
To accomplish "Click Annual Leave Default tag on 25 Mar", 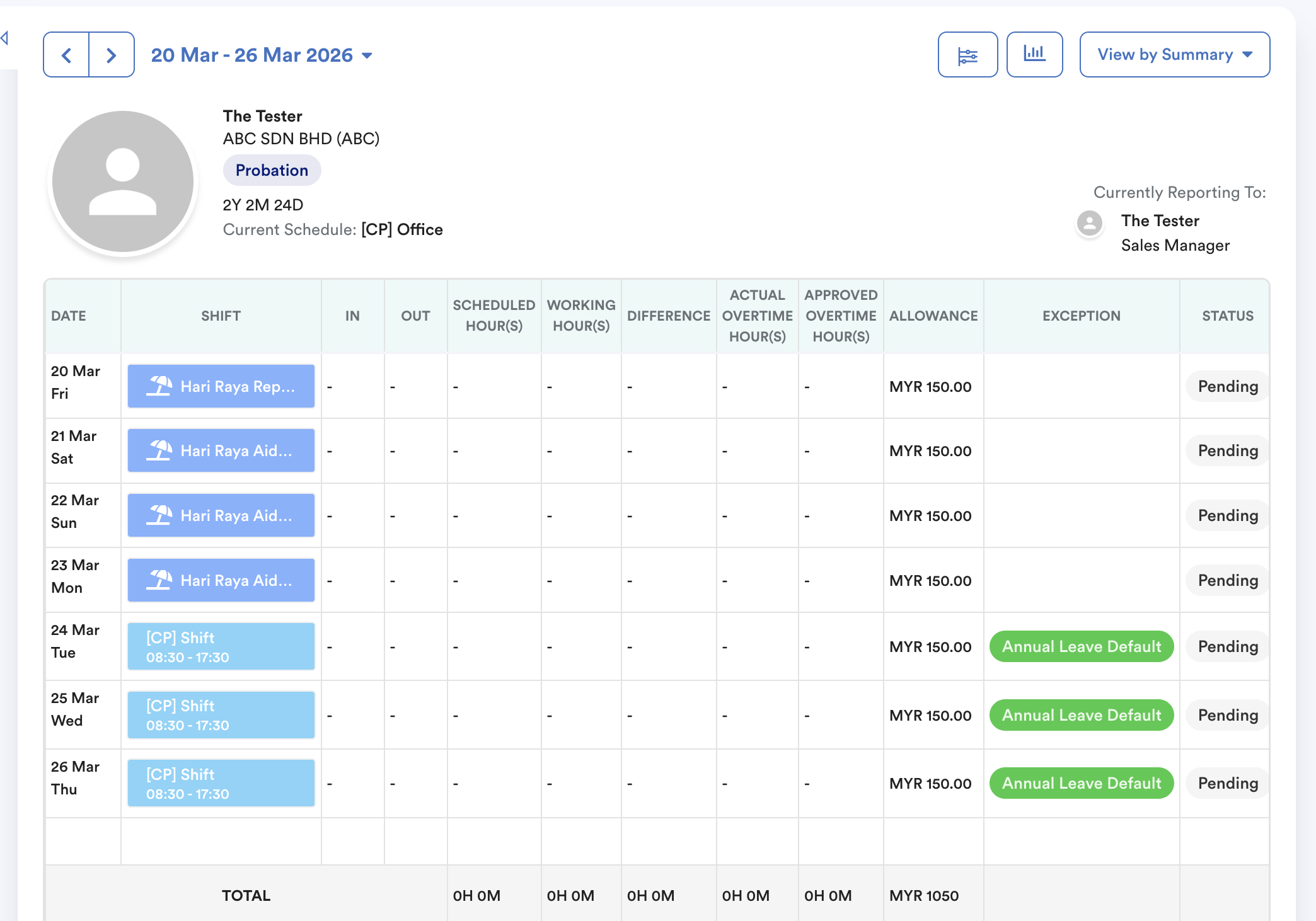I will point(1081,715).
